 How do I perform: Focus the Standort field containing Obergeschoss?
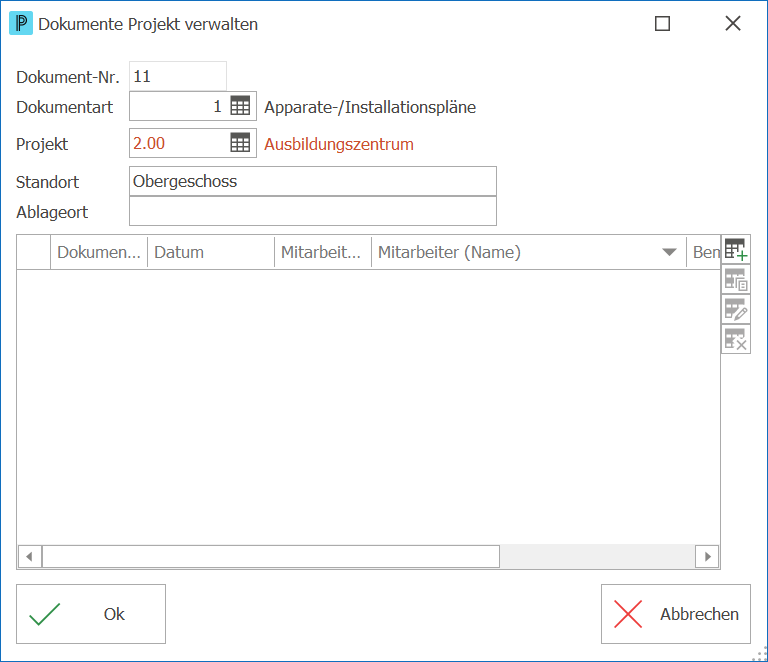(313, 181)
